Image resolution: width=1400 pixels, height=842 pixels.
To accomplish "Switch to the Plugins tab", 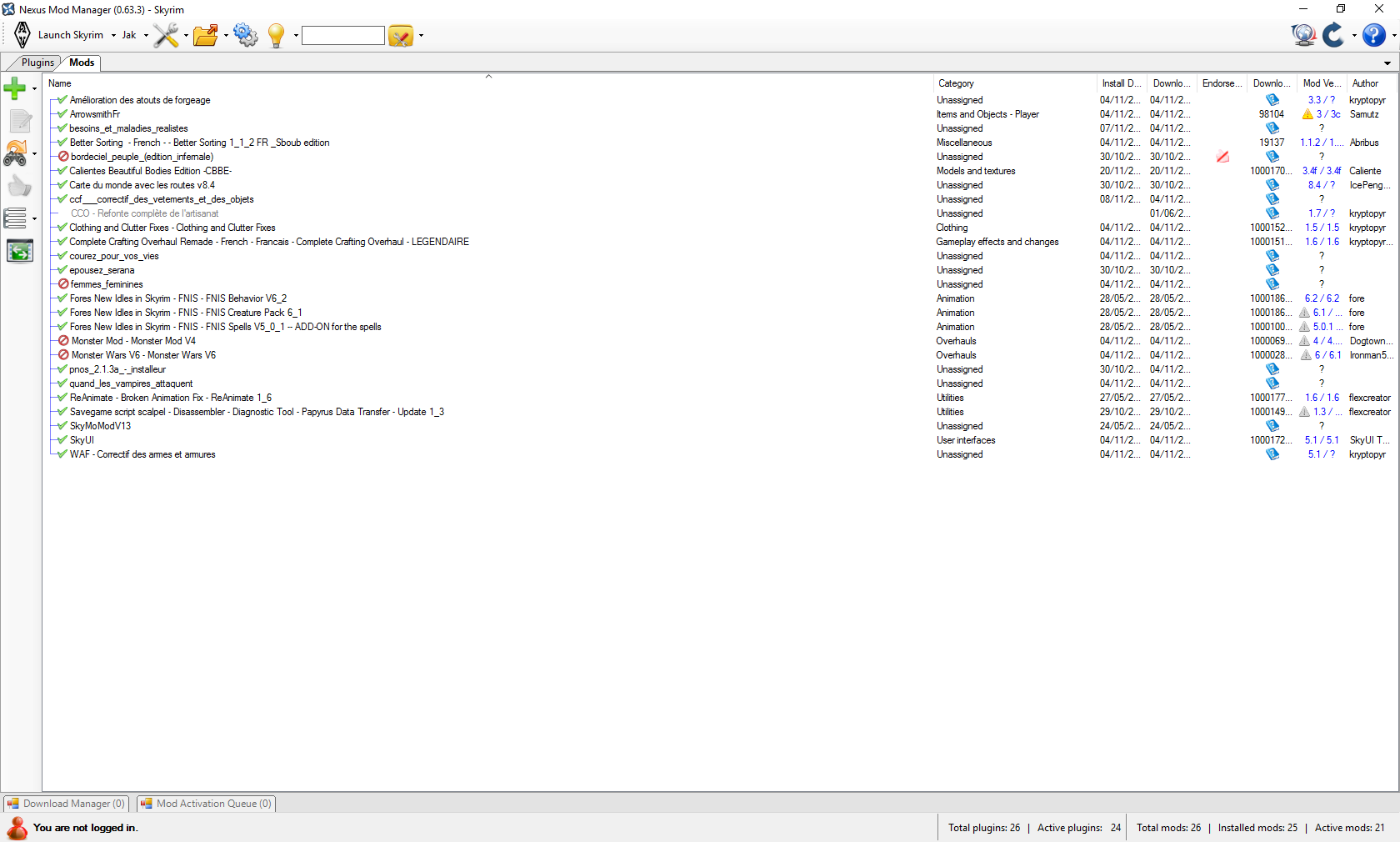I will click(x=37, y=63).
